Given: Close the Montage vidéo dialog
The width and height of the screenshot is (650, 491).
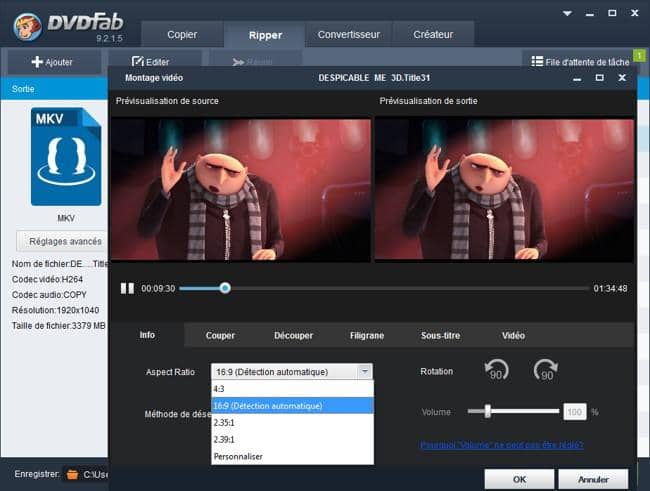Looking at the screenshot, I should click(622, 78).
